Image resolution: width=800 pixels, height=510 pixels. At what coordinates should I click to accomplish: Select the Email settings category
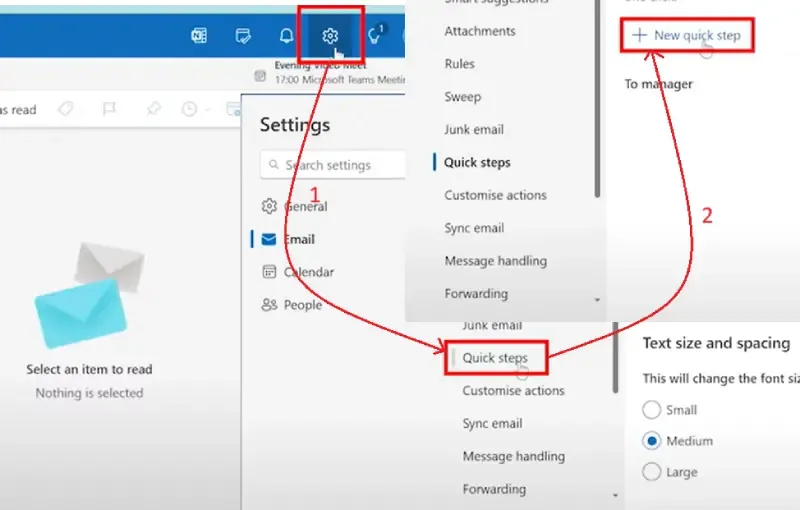click(288, 239)
